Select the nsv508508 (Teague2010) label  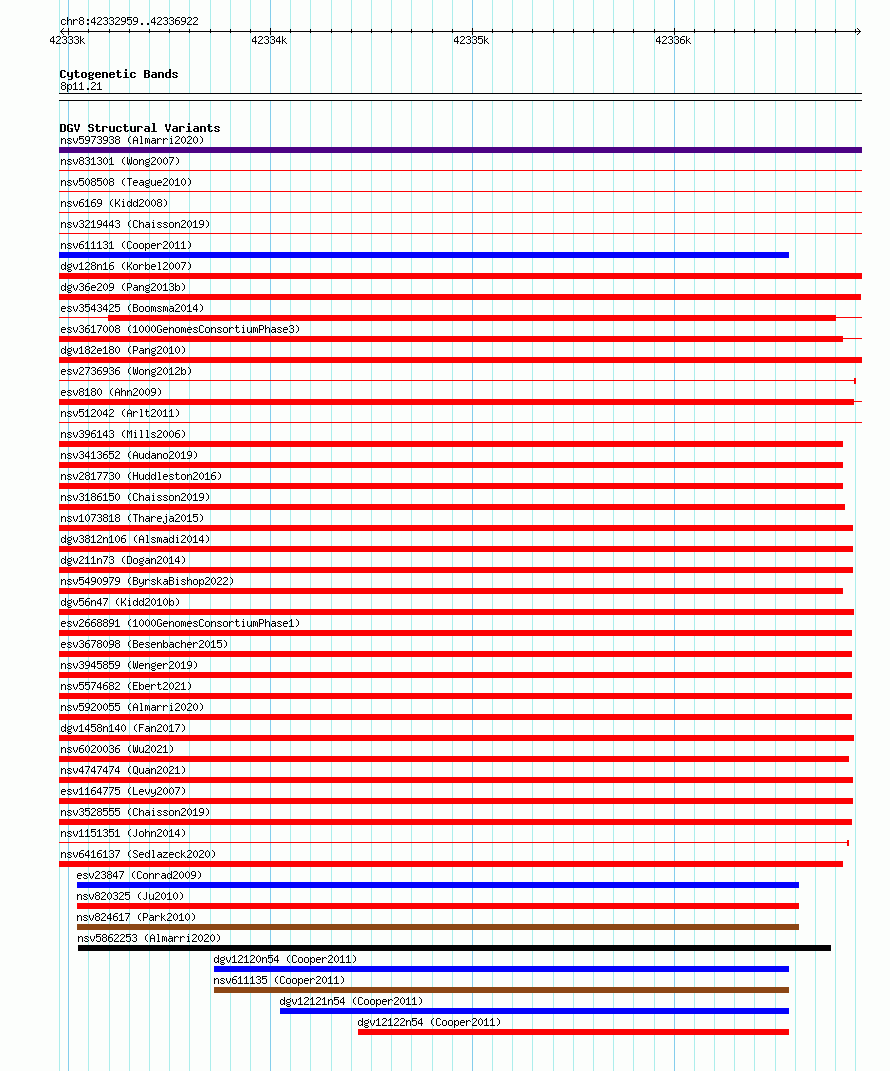pyautogui.click(x=126, y=182)
